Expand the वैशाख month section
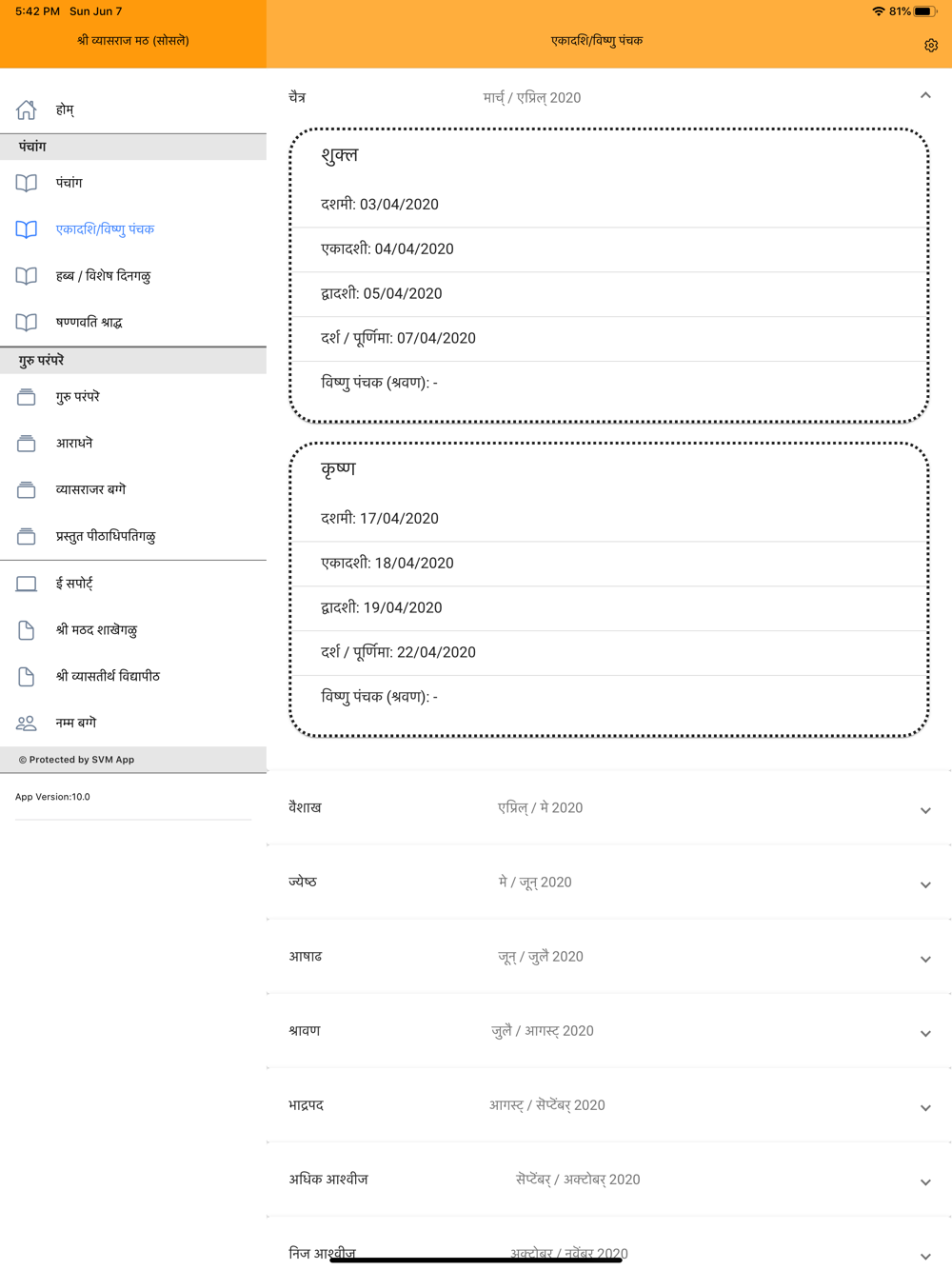Image resolution: width=952 pixels, height=1270 pixels. click(924, 810)
